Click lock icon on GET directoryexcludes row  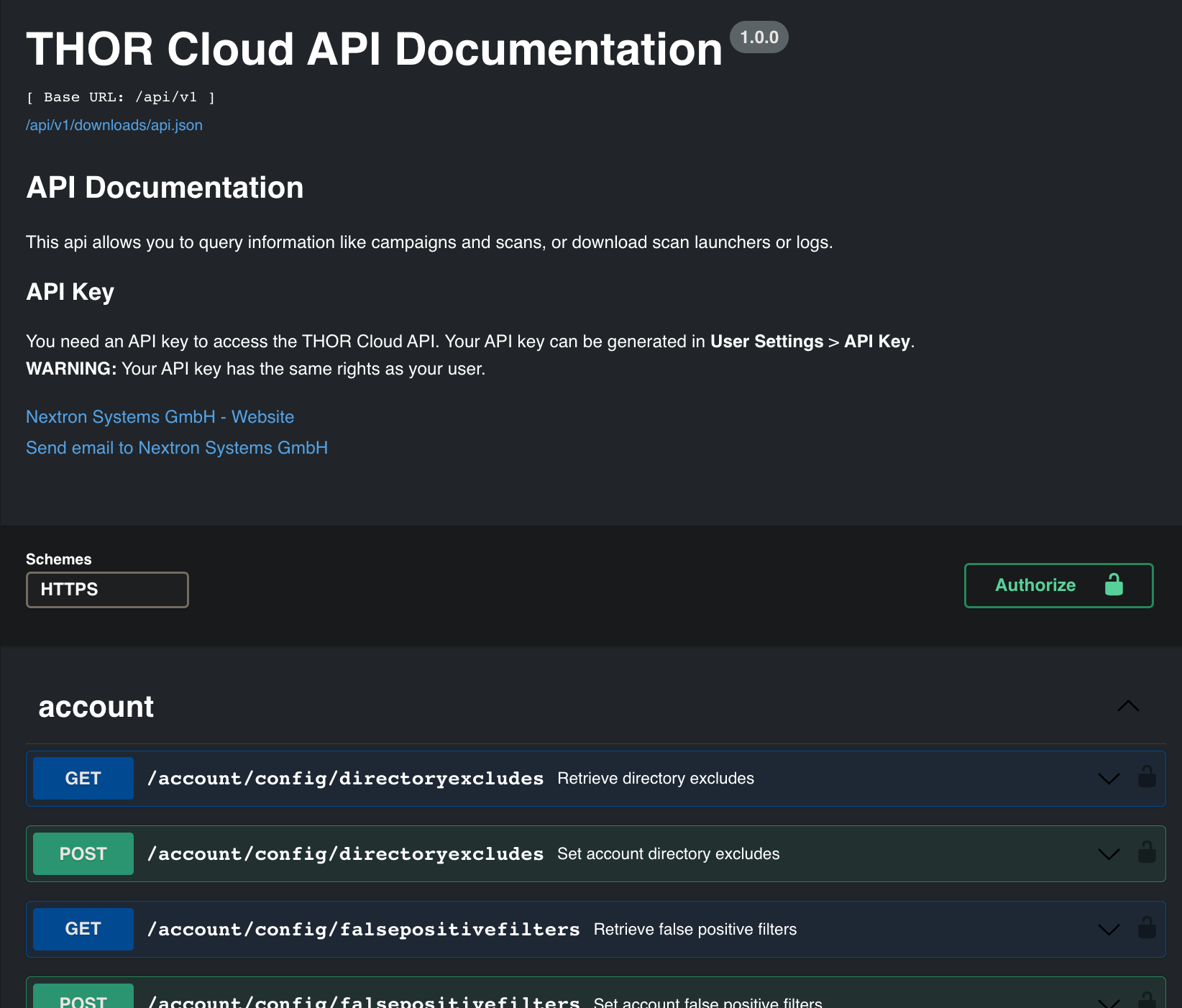click(x=1147, y=777)
